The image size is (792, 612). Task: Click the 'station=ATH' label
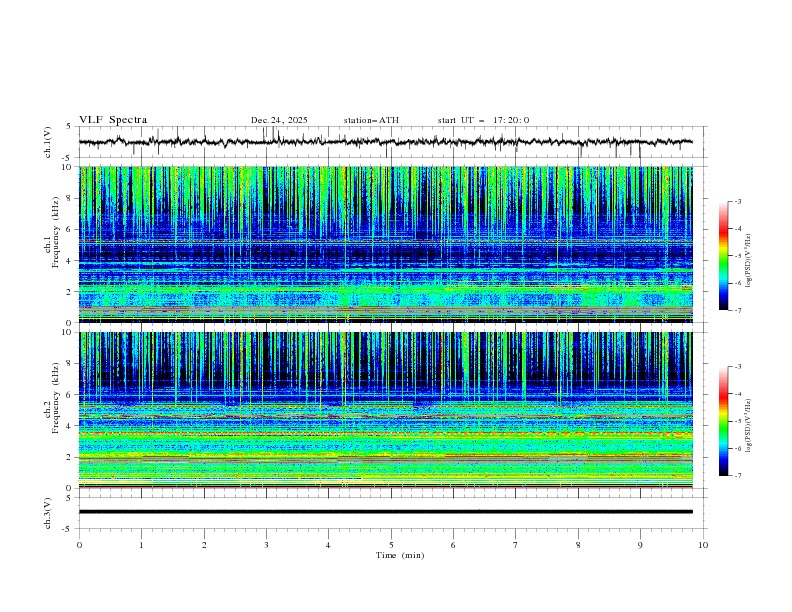click(x=371, y=120)
